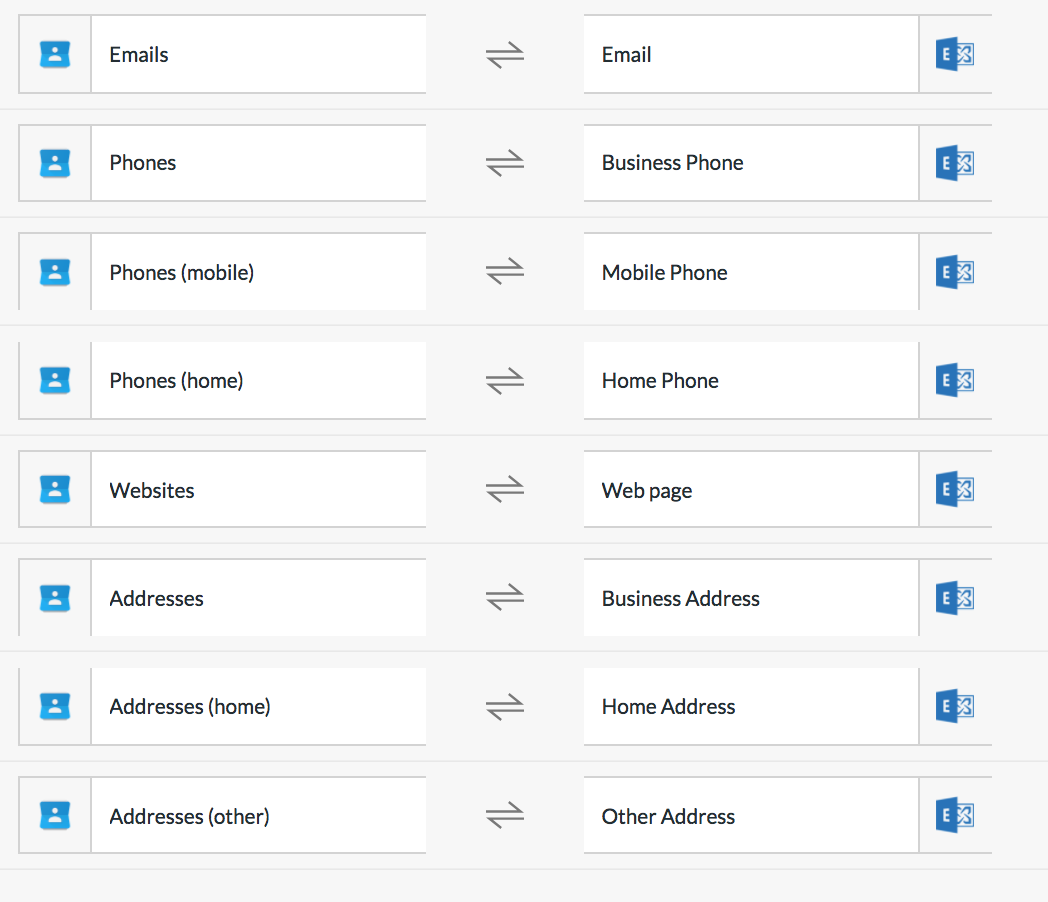Click the contacts icon next to Addresses (other)
This screenshot has width=1048, height=902.
[55, 815]
